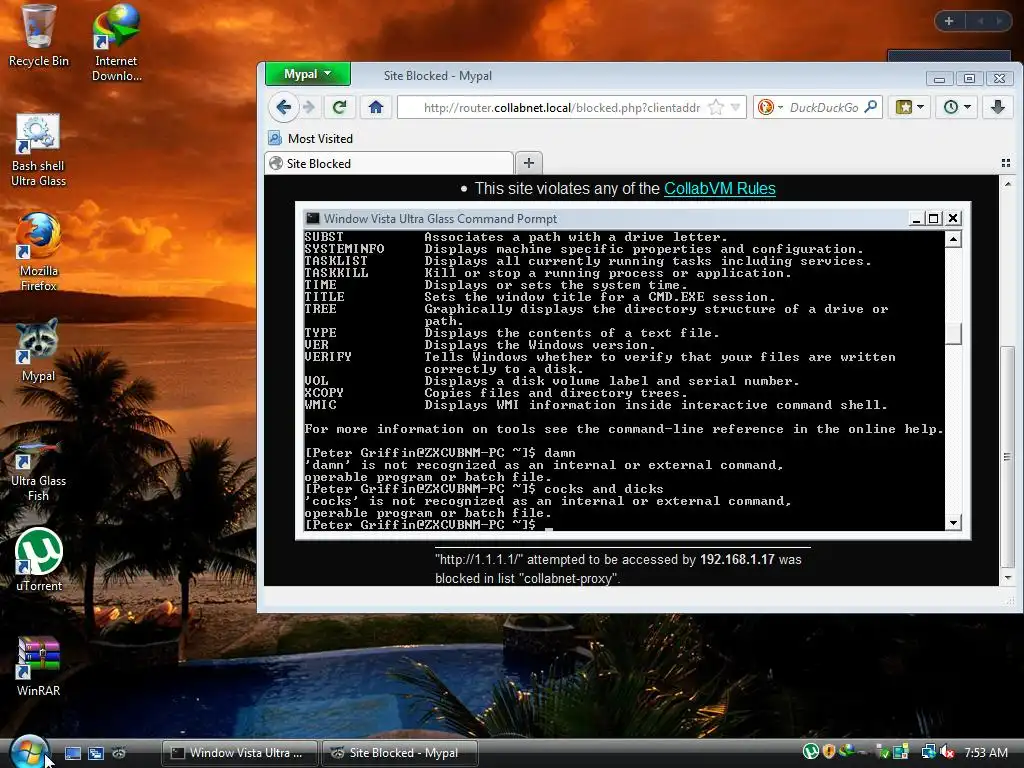1024x768 pixels.
Task: Open Mypal raccoon desktop shortcut
Action: 39,351
